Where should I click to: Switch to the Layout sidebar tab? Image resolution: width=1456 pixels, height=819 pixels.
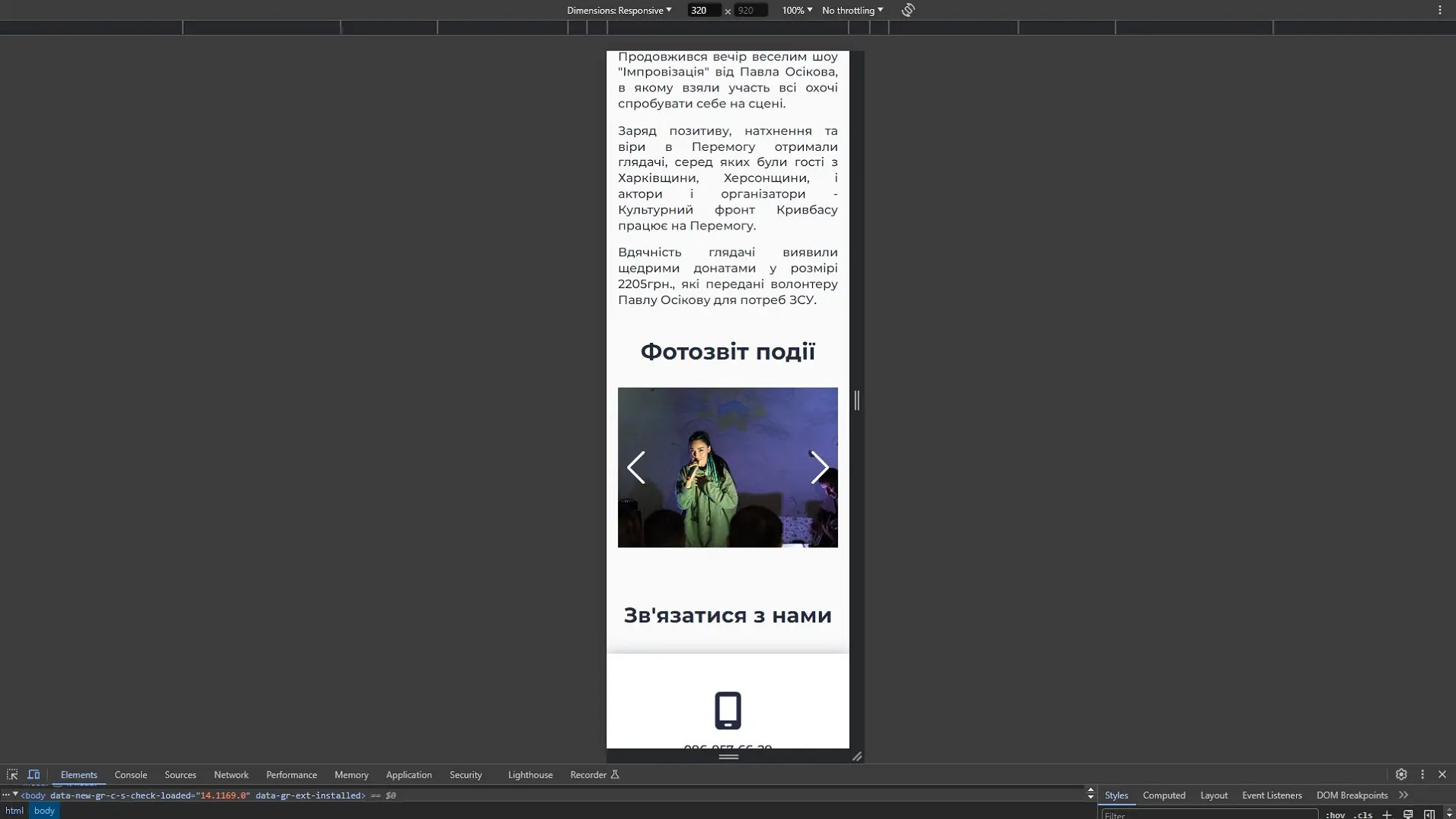click(1214, 795)
